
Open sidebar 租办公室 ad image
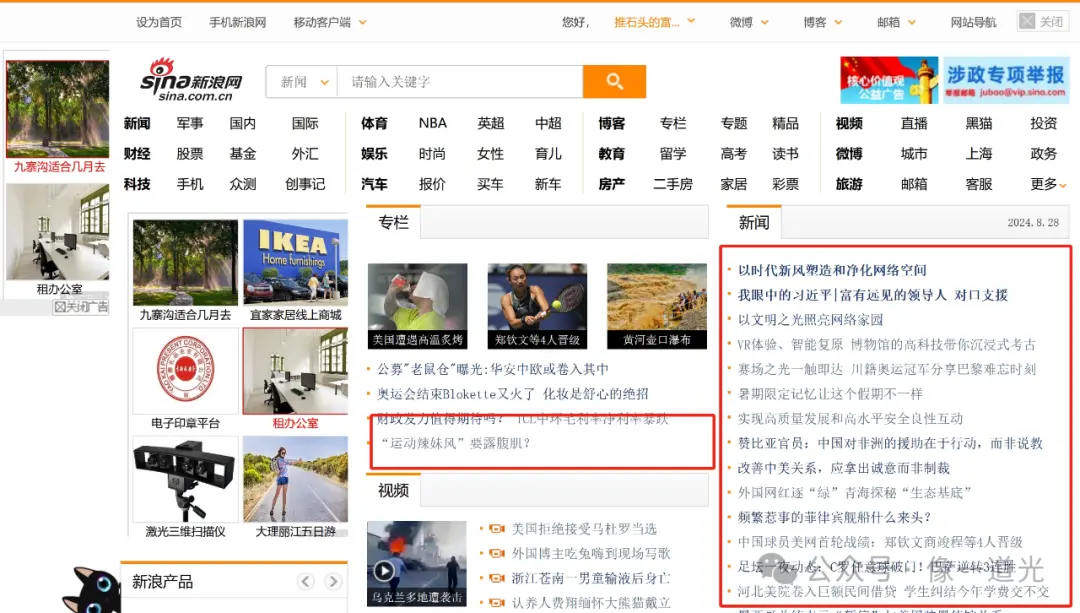tap(58, 232)
